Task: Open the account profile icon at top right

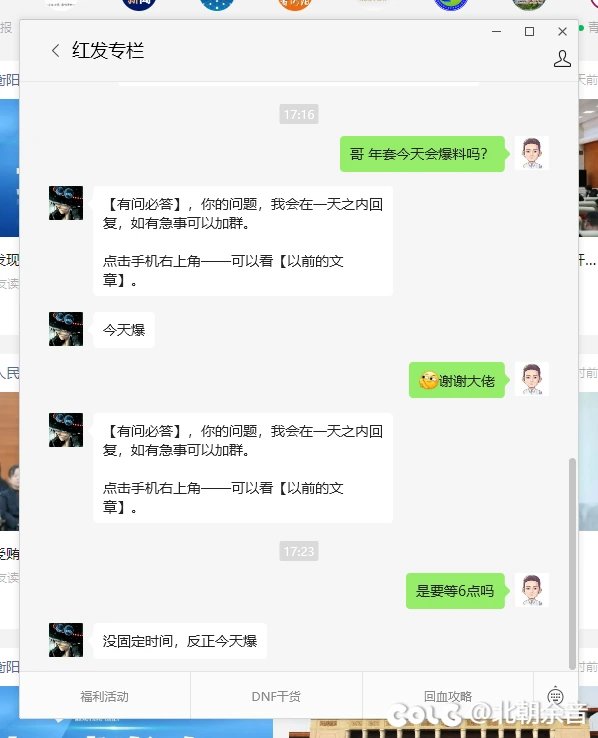Action: 562,59
